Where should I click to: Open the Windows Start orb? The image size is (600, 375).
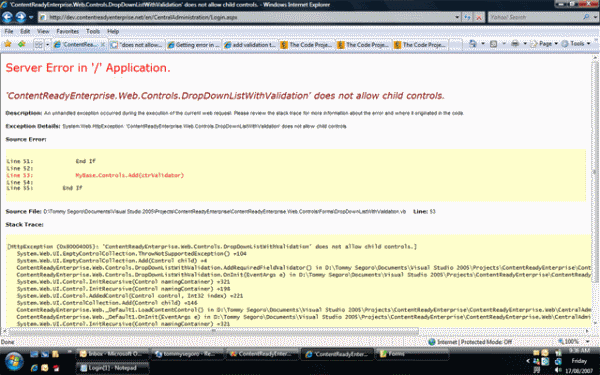tap(14, 361)
